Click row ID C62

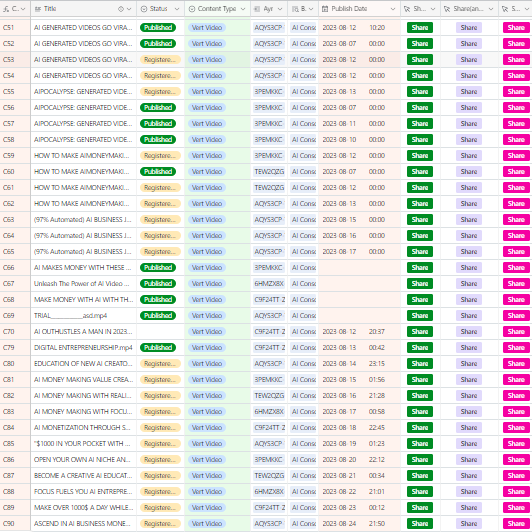(x=8, y=204)
